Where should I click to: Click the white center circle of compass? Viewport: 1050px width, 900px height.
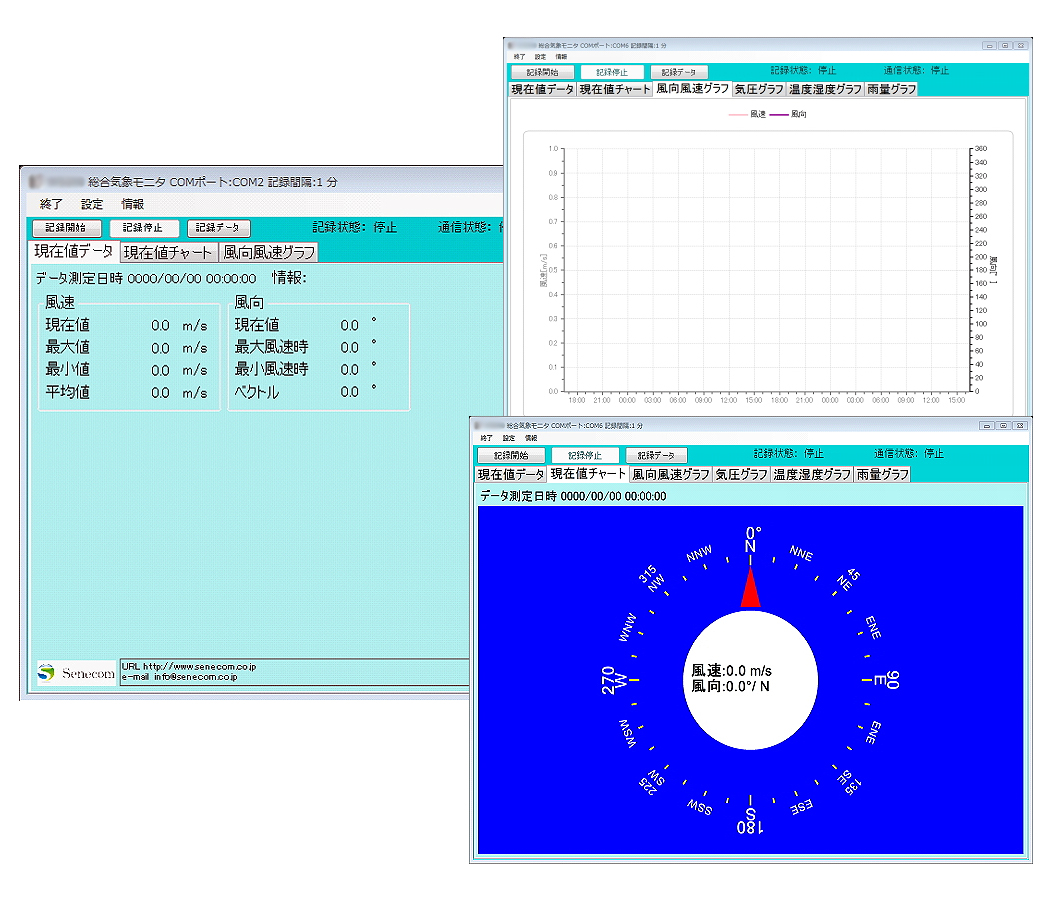[x=750, y=680]
